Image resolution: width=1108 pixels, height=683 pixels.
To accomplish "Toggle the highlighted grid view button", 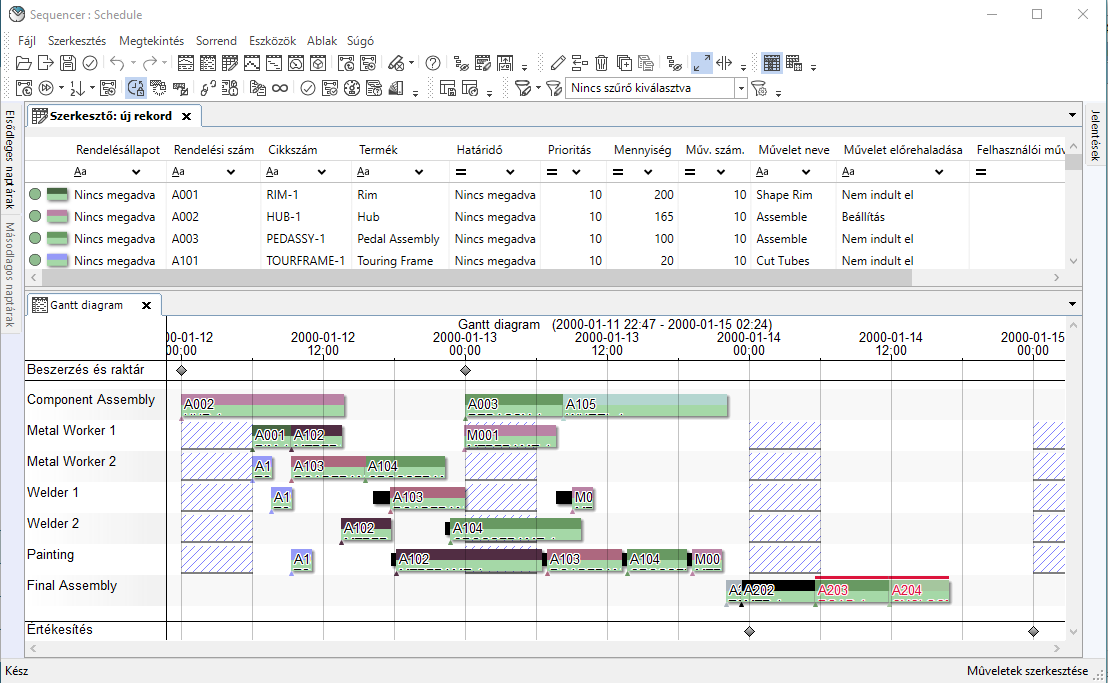I will point(771,63).
